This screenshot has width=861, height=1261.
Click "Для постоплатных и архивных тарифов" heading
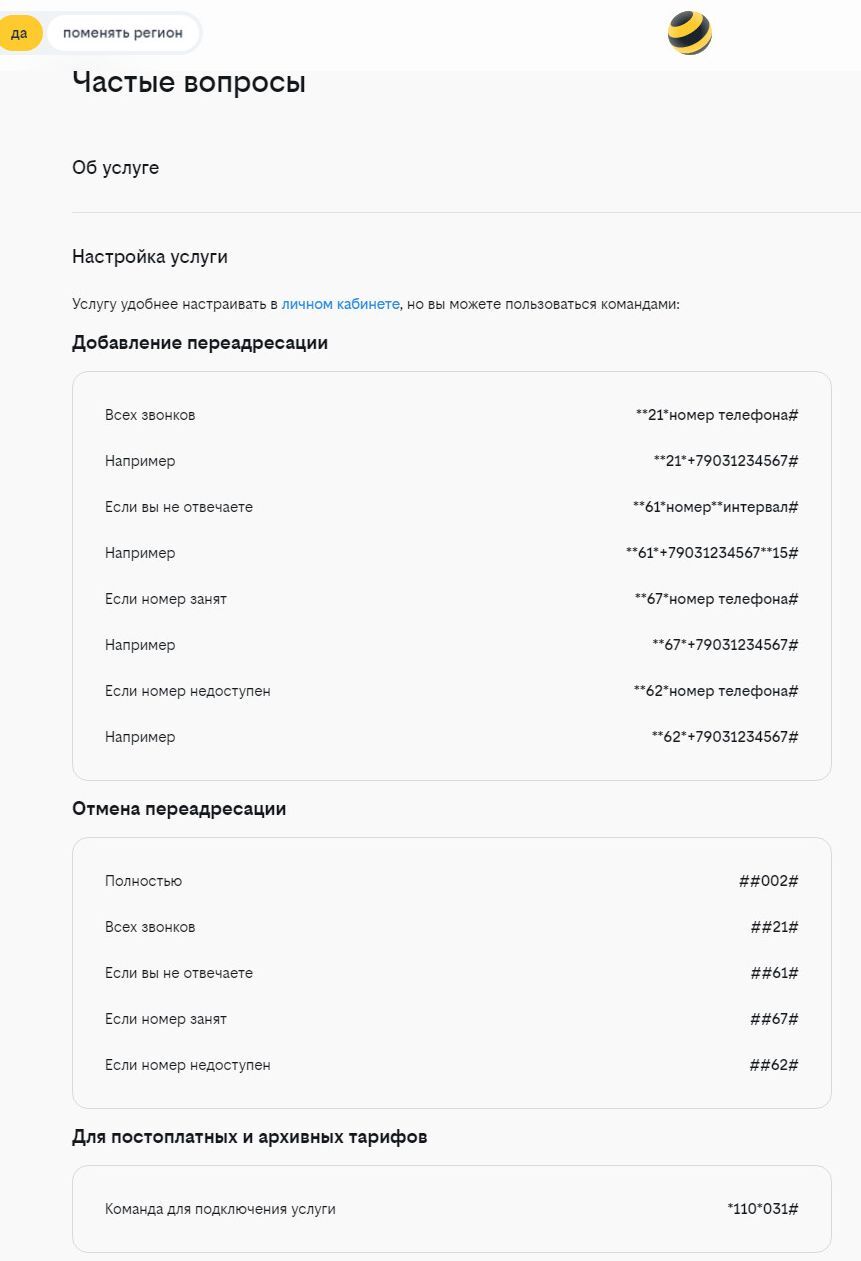250,1137
